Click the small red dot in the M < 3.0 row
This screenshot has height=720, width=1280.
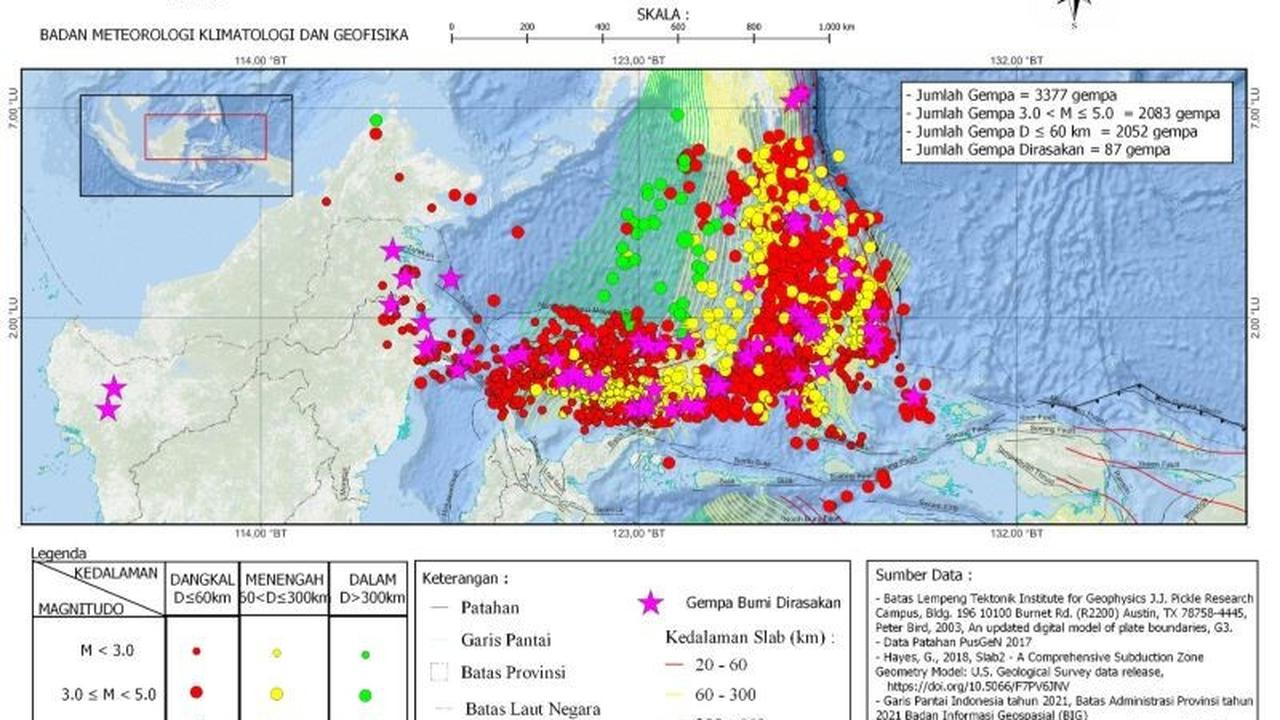pos(196,651)
